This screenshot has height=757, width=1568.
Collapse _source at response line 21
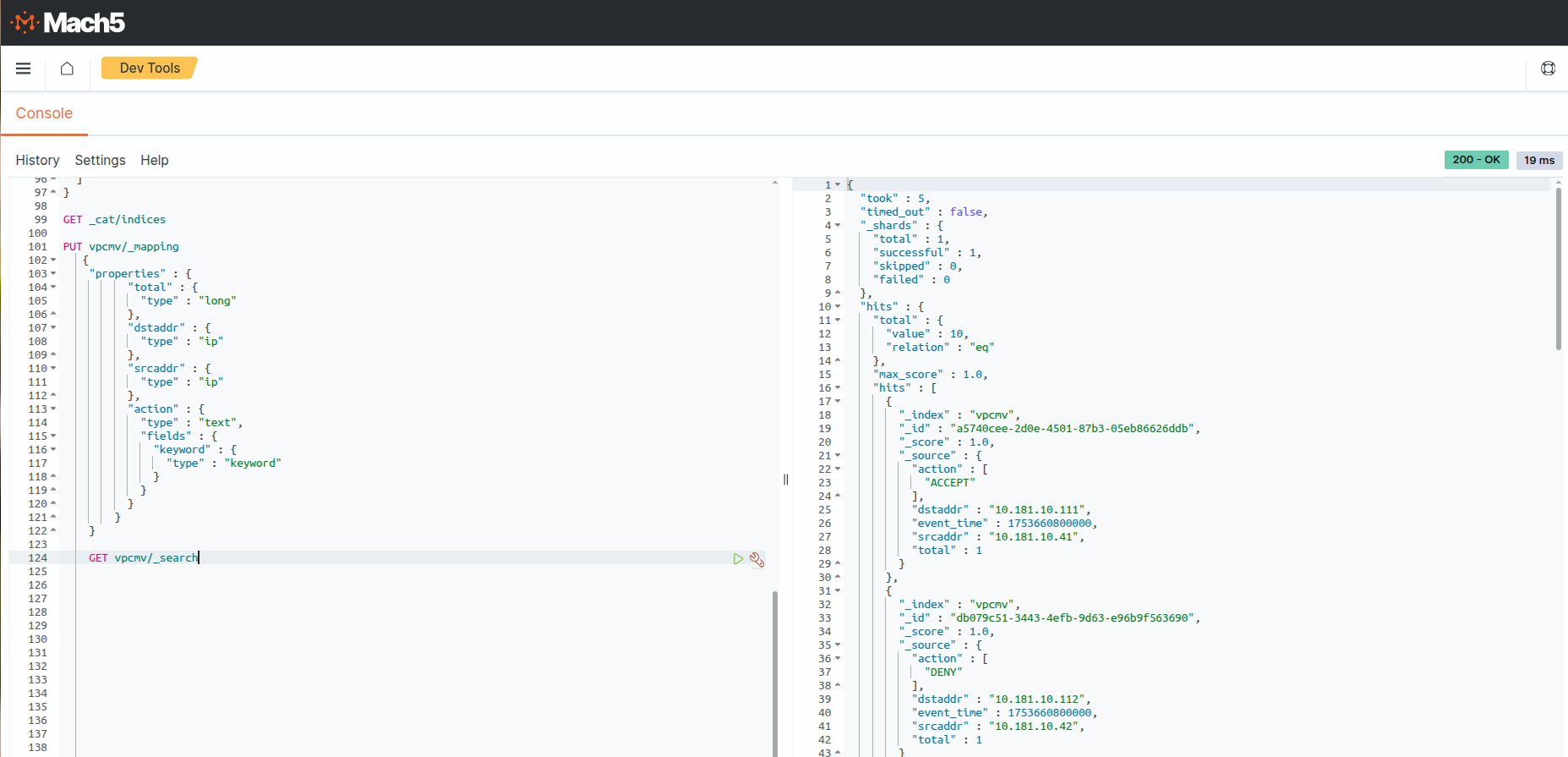[x=838, y=456]
